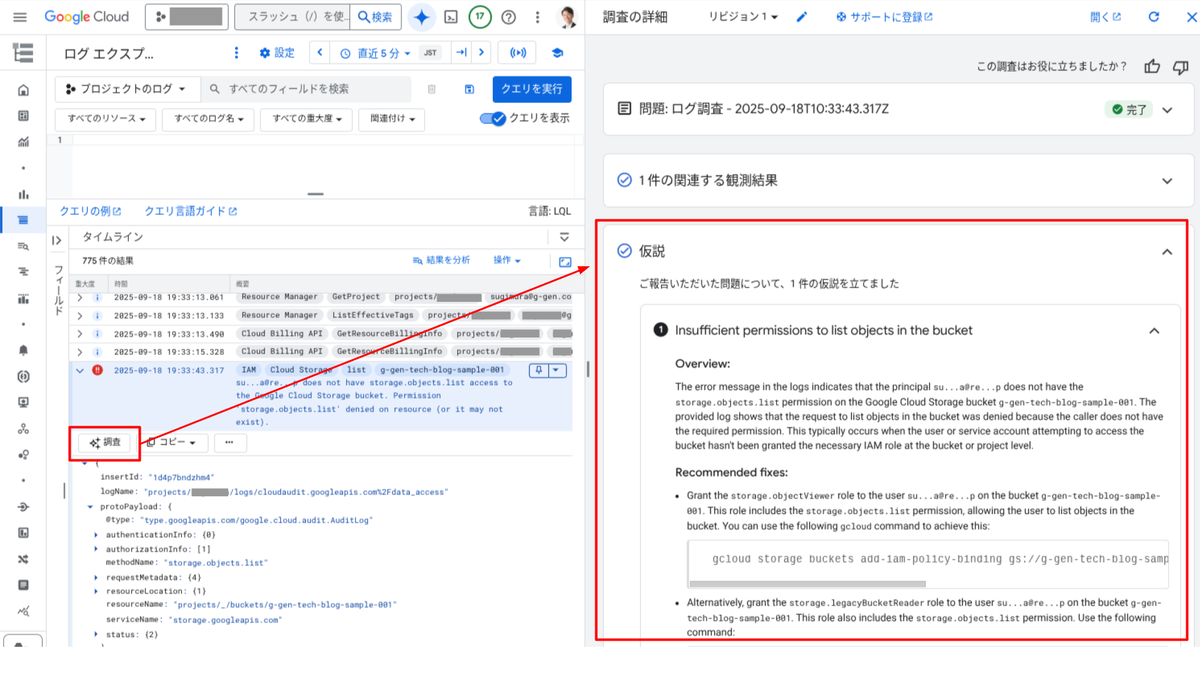Open the query language guide link
1200x675 pixels.
click(191, 211)
